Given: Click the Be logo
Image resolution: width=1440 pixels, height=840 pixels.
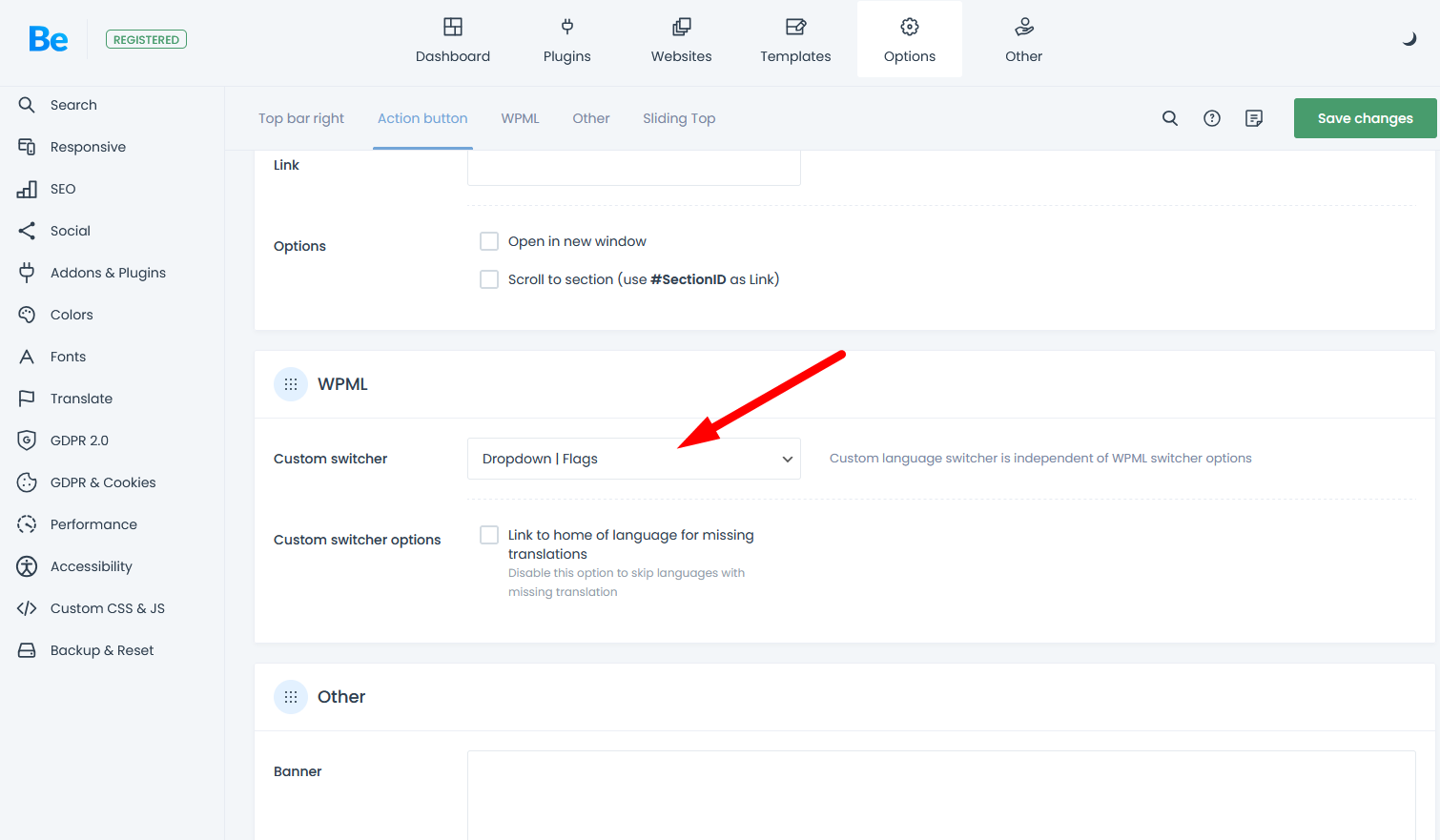Looking at the screenshot, I should click(x=48, y=39).
